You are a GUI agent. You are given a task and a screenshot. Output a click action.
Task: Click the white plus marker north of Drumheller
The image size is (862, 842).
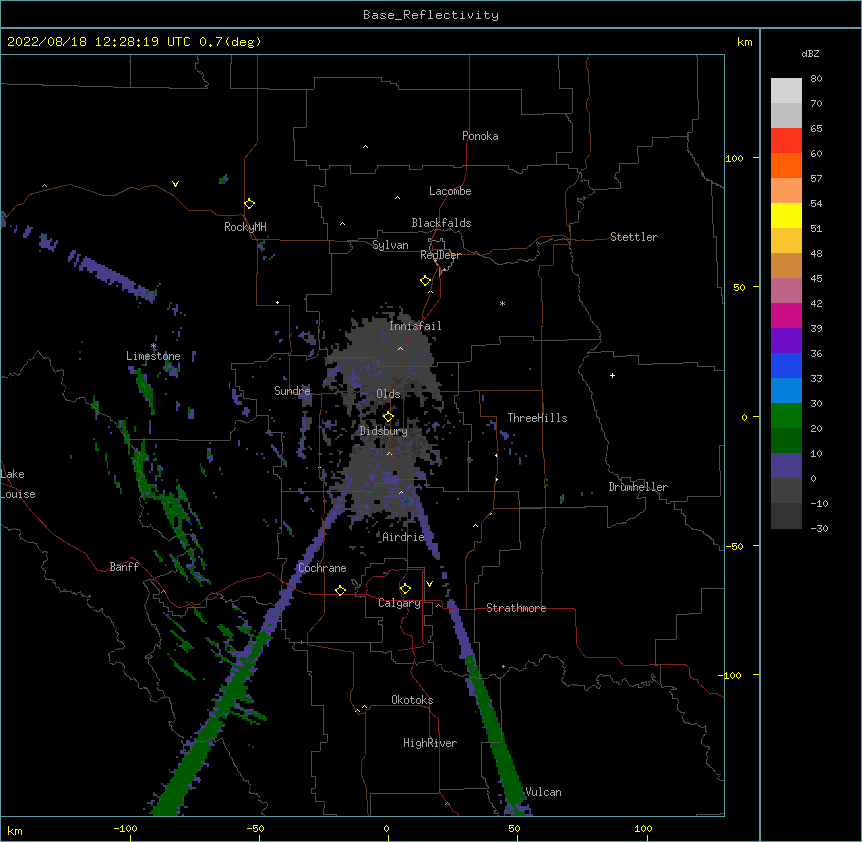tap(612, 375)
